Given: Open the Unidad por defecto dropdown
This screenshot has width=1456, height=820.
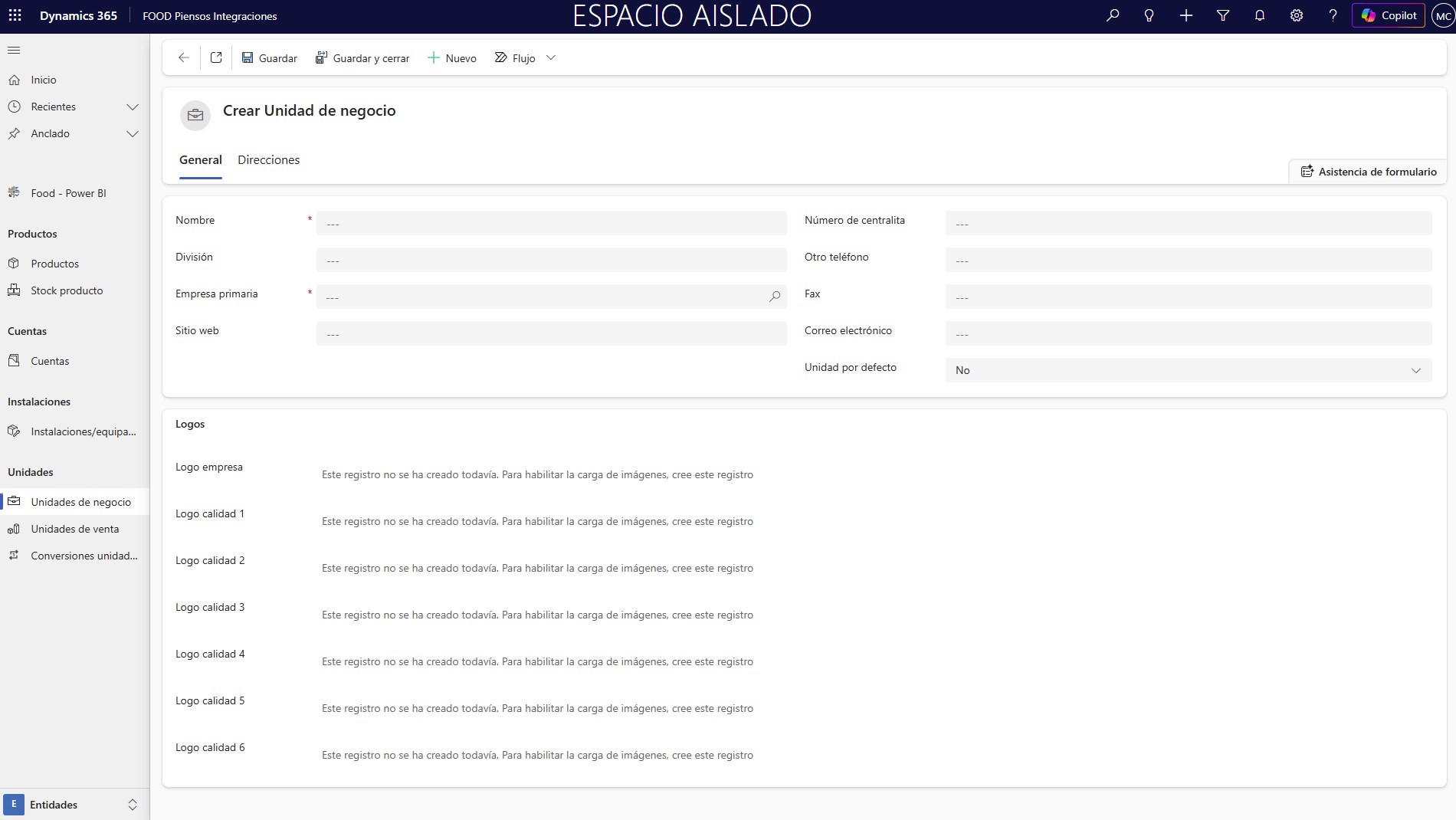Looking at the screenshot, I should click(1188, 370).
